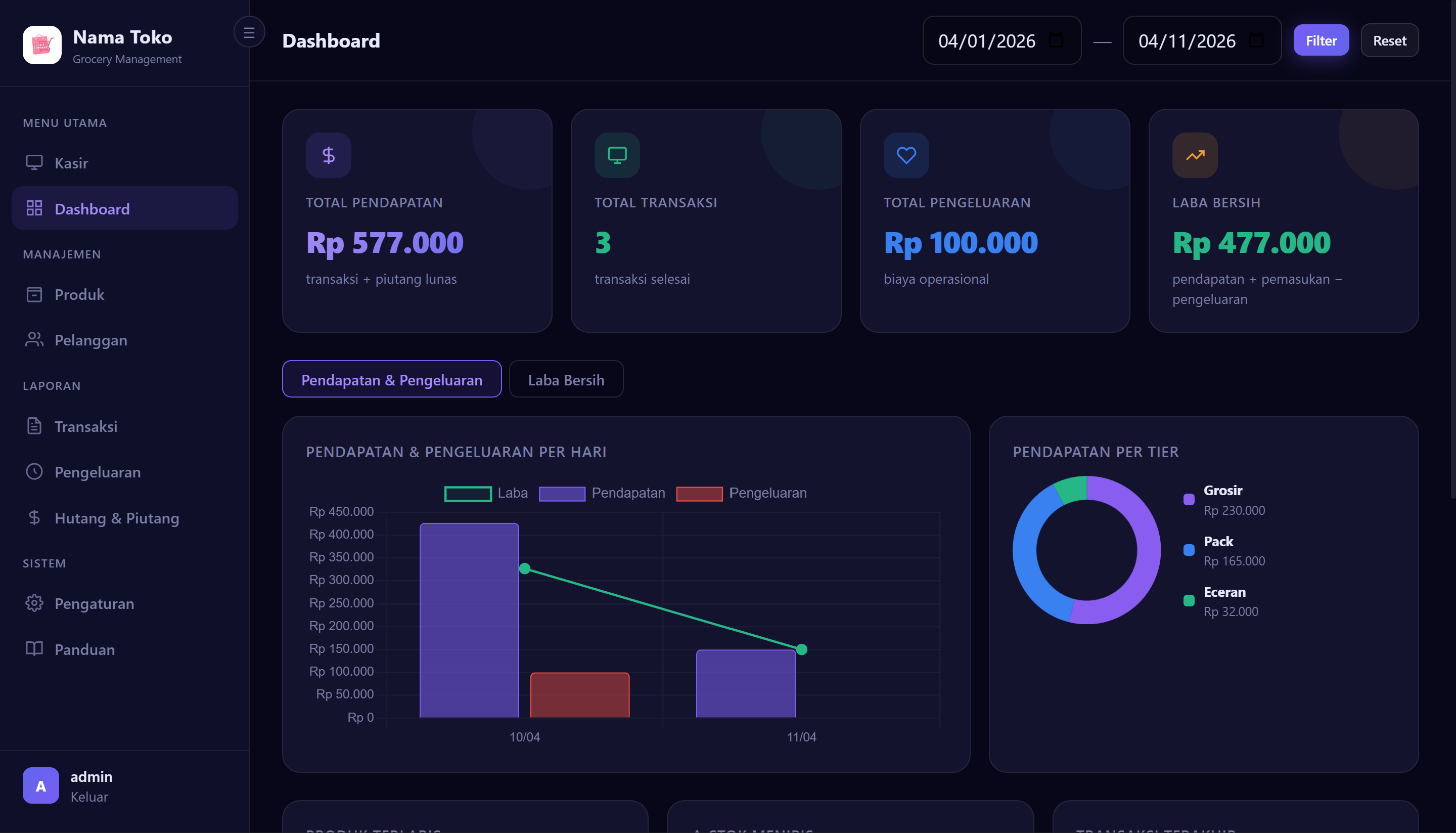Image resolution: width=1456 pixels, height=833 pixels.
Task: Click the admin username text
Action: pyautogui.click(x=92, y=776)
